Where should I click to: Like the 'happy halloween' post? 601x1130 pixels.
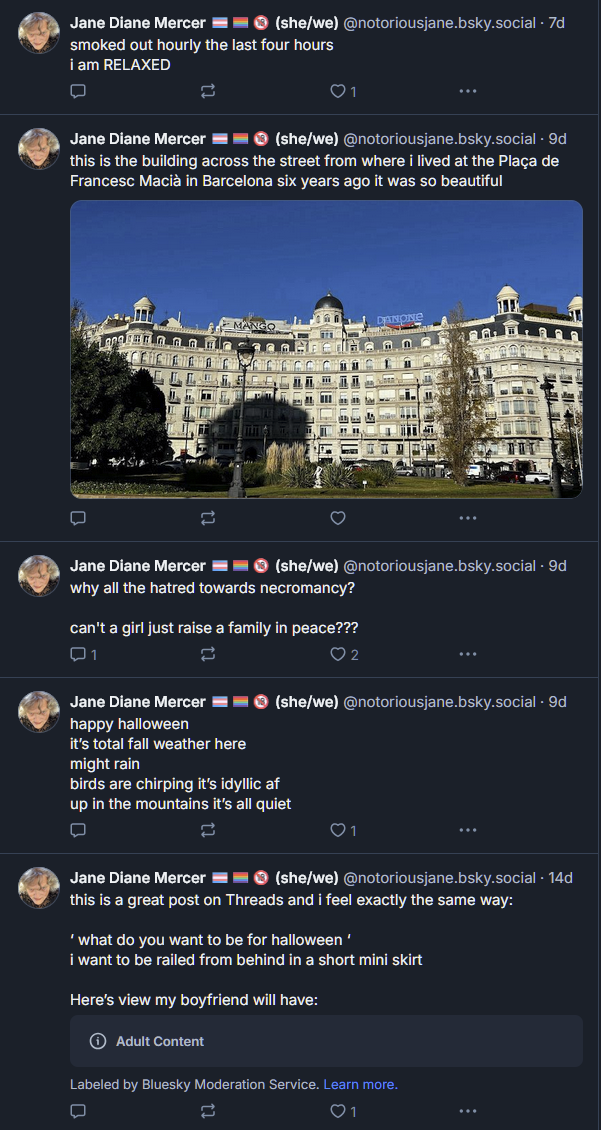pyautogui.click(x=338, y=830)
